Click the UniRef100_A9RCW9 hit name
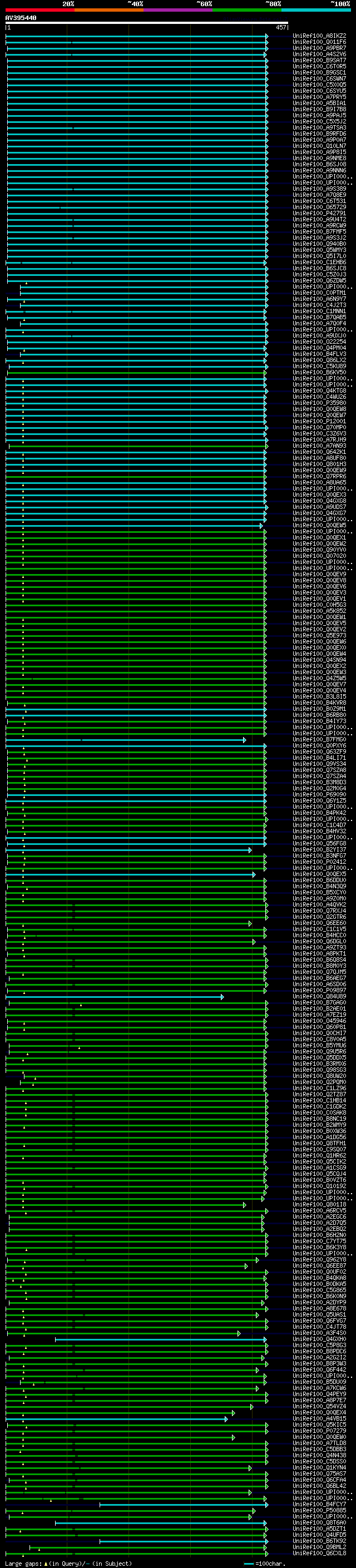Screen dimensions: 356x1568 [319, 225]
